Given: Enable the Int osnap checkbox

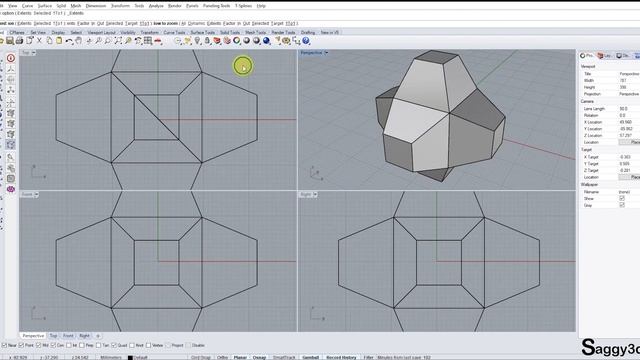Looking at the screenshot, I should coord(69,345).
